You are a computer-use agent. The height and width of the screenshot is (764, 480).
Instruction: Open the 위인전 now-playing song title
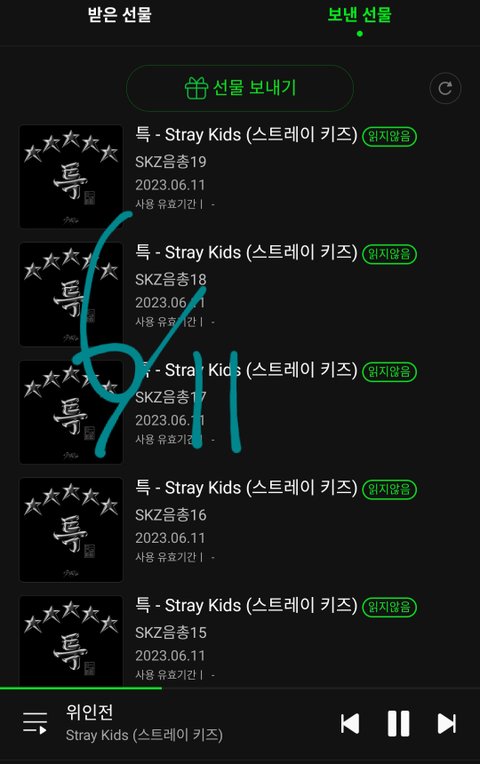(x=90, y=712)
